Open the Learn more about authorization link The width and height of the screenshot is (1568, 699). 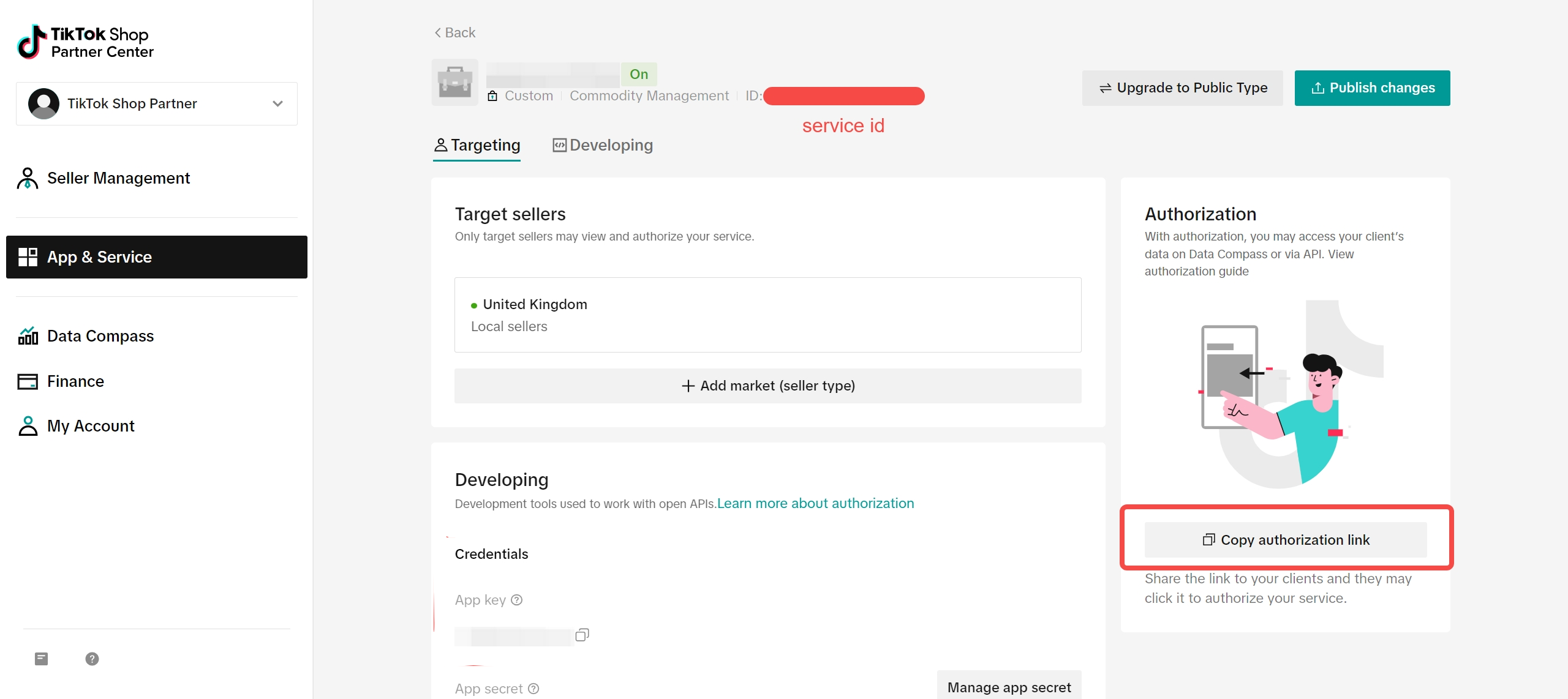point(815,503)
